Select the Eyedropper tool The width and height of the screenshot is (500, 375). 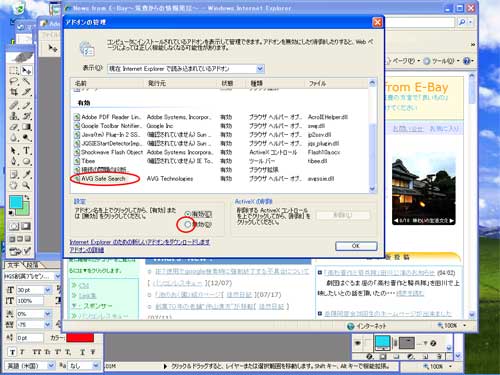click(x=26, y=174)
